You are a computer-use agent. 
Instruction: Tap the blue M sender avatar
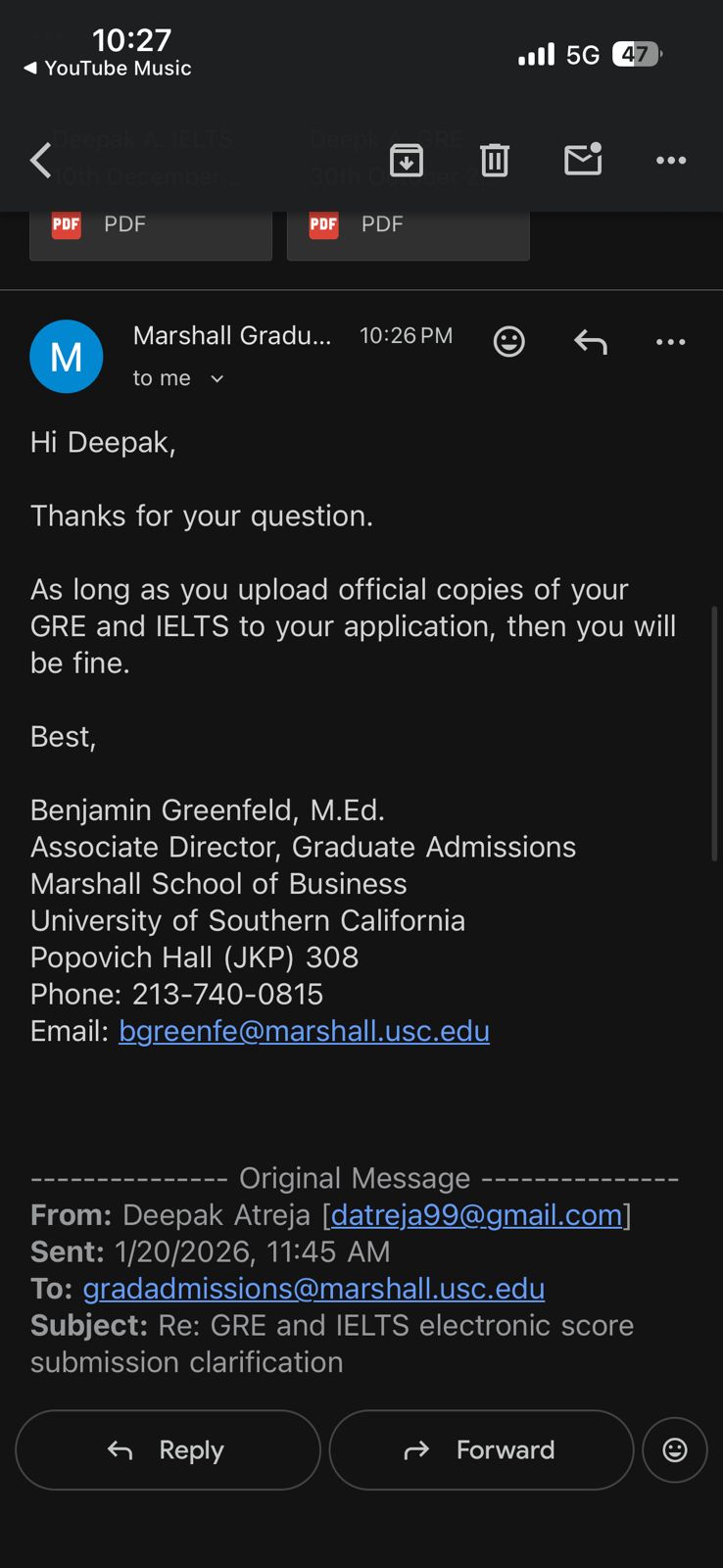(x=67, y=357)
